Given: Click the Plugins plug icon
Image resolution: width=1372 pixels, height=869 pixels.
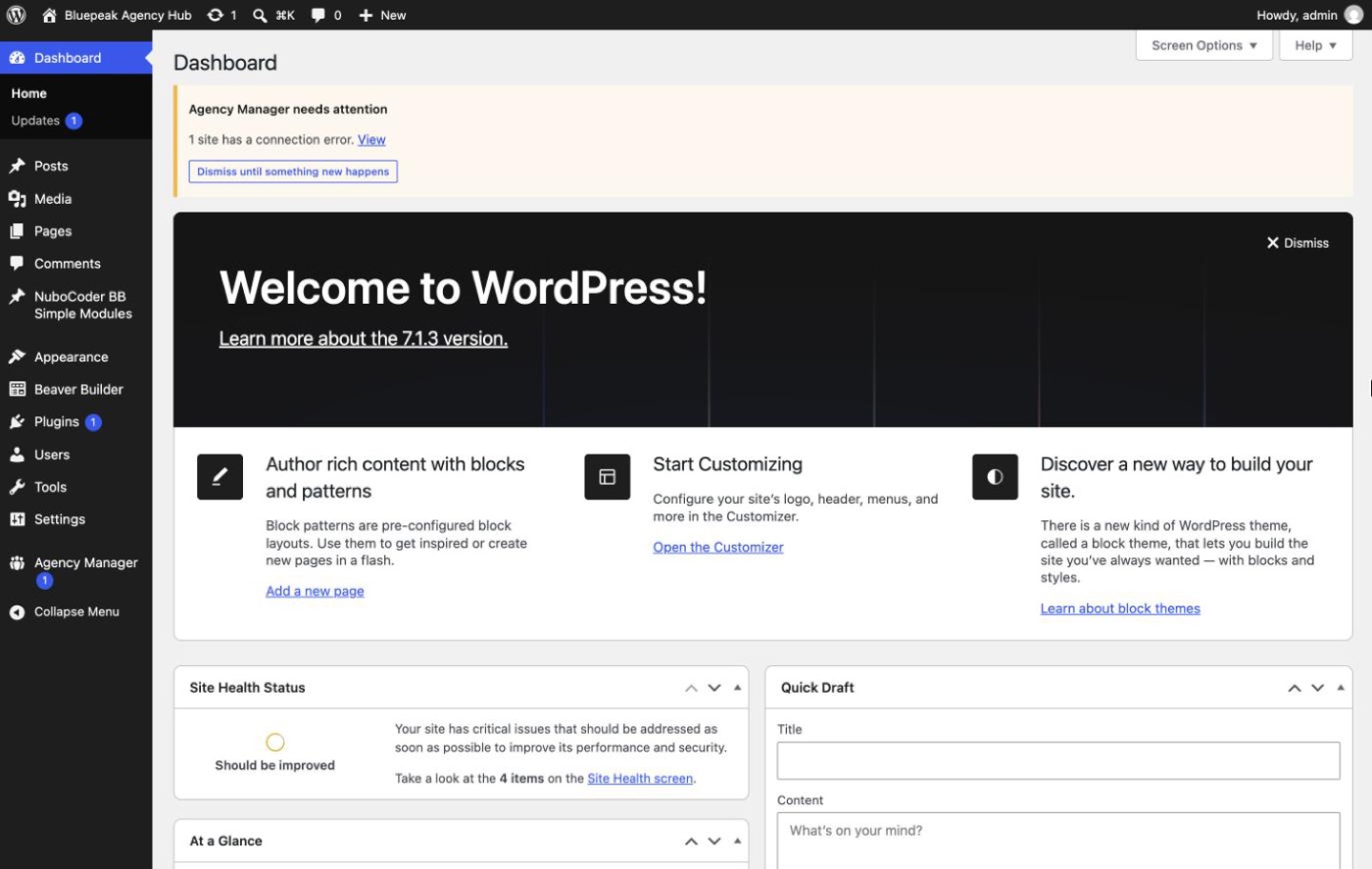Looking at the screenshot, I should tap(17, 422).
